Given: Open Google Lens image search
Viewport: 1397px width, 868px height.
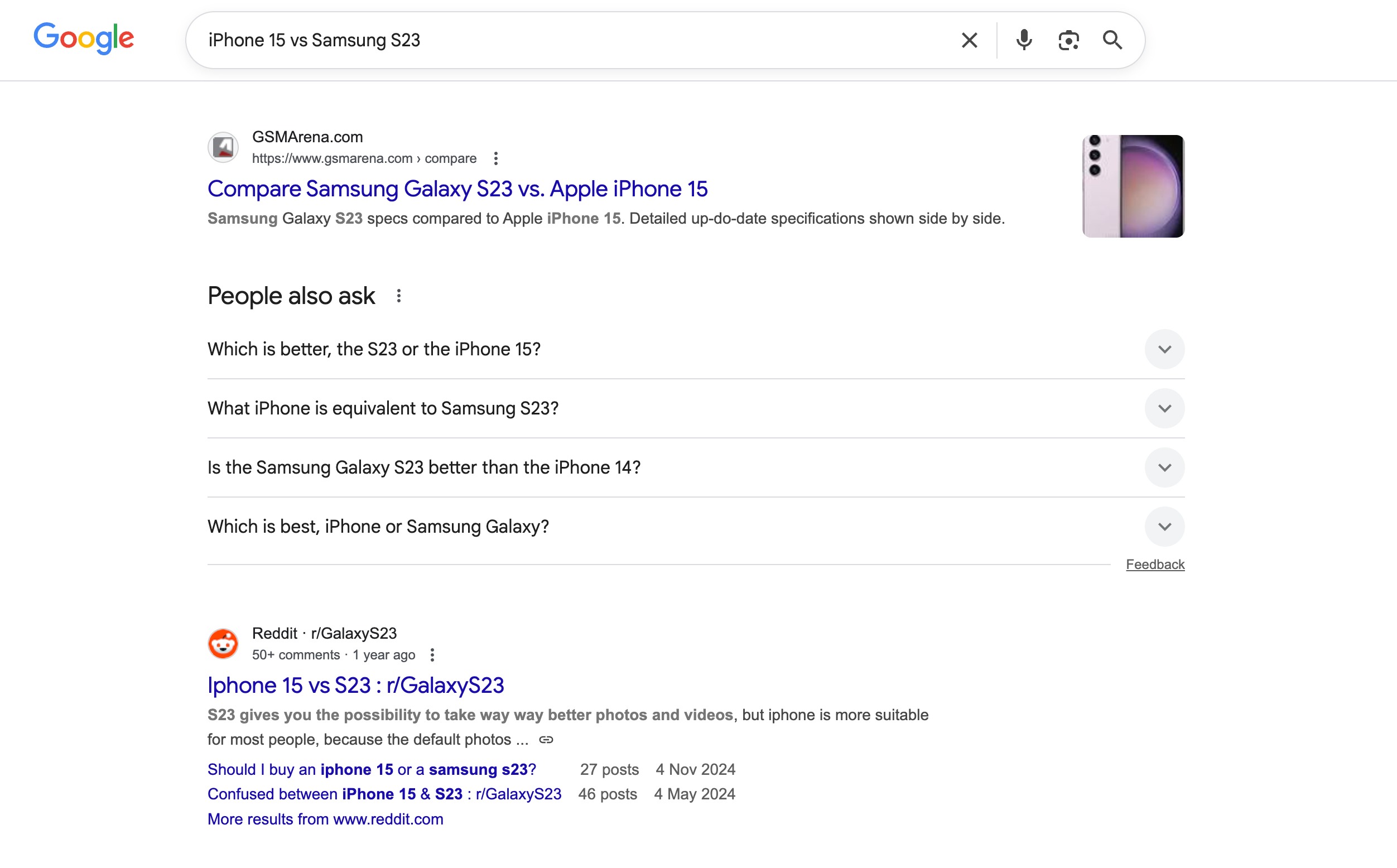Looking at the screenshot, I should 1068,40.
